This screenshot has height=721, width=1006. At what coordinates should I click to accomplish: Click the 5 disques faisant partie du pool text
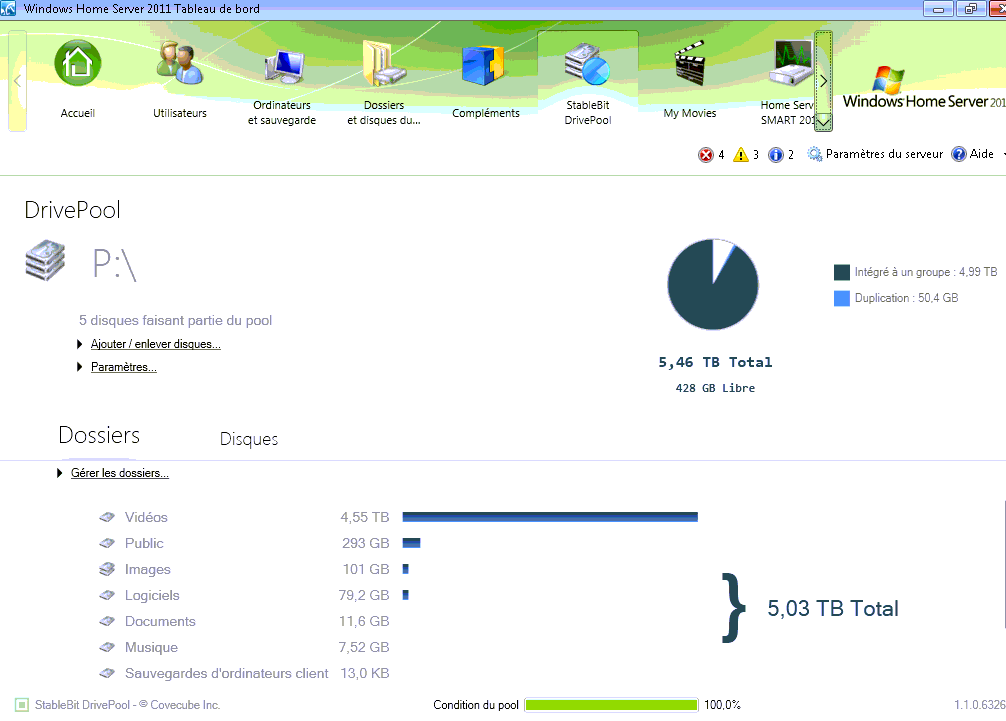[x=175, y=320]
